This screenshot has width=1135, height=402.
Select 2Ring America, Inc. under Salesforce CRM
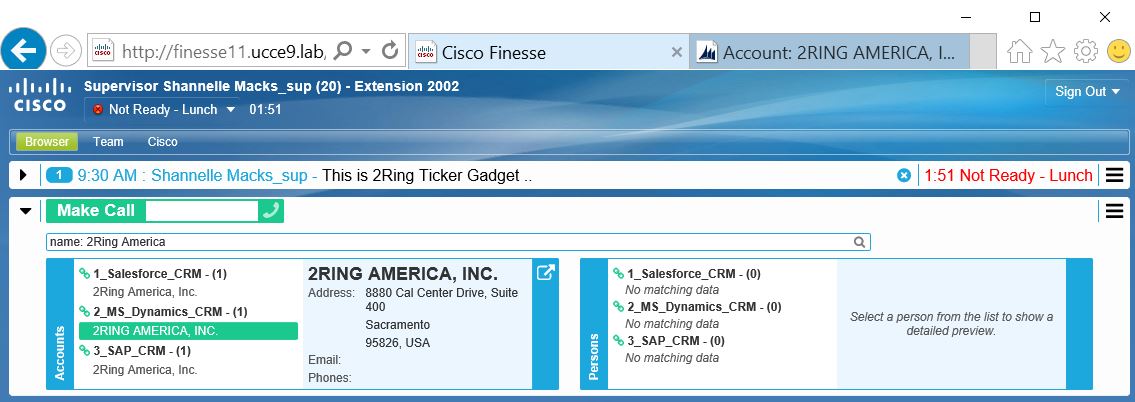click(145, 292)
